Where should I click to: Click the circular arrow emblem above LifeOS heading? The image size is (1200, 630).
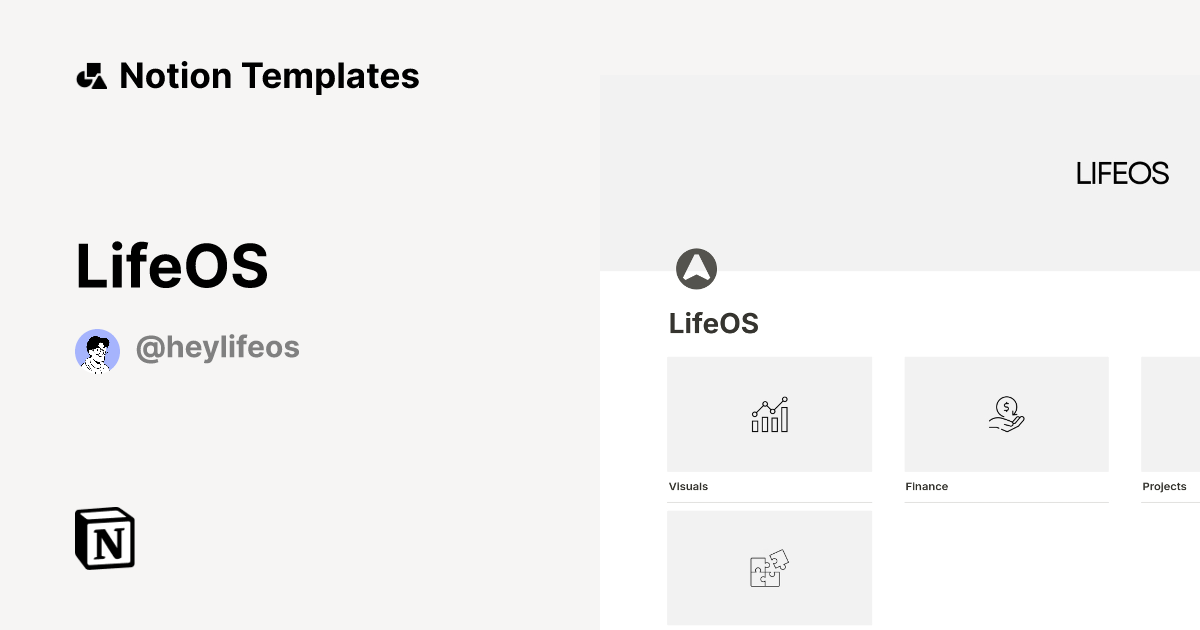[697, 268]
